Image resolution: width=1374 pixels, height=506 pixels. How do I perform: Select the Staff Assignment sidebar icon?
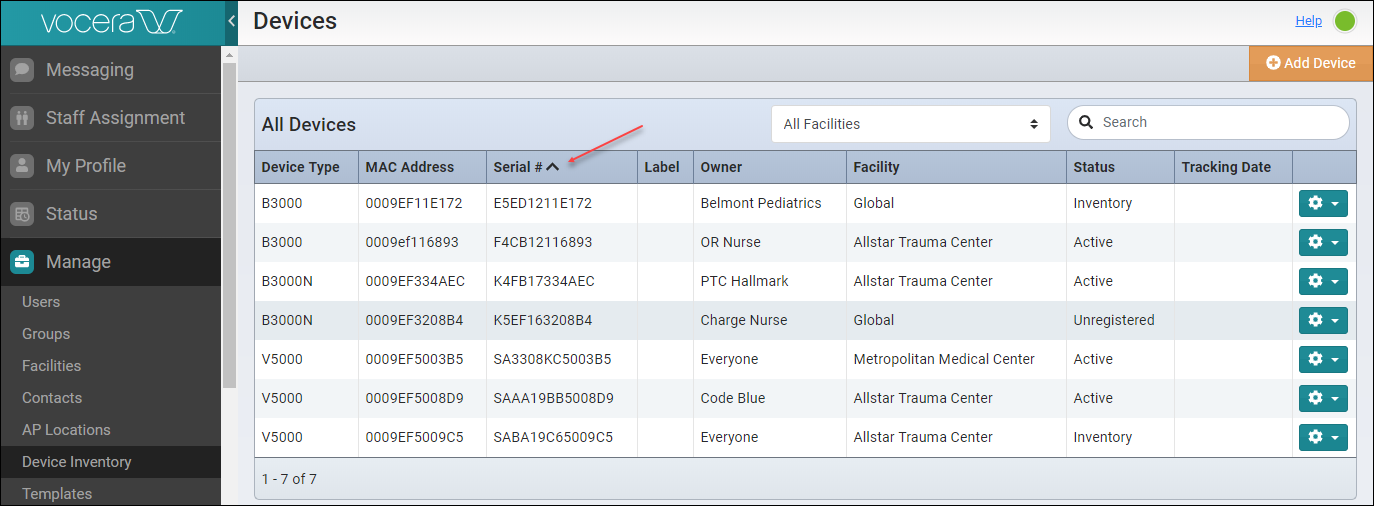pyautogui.click(x=22, y=118)
